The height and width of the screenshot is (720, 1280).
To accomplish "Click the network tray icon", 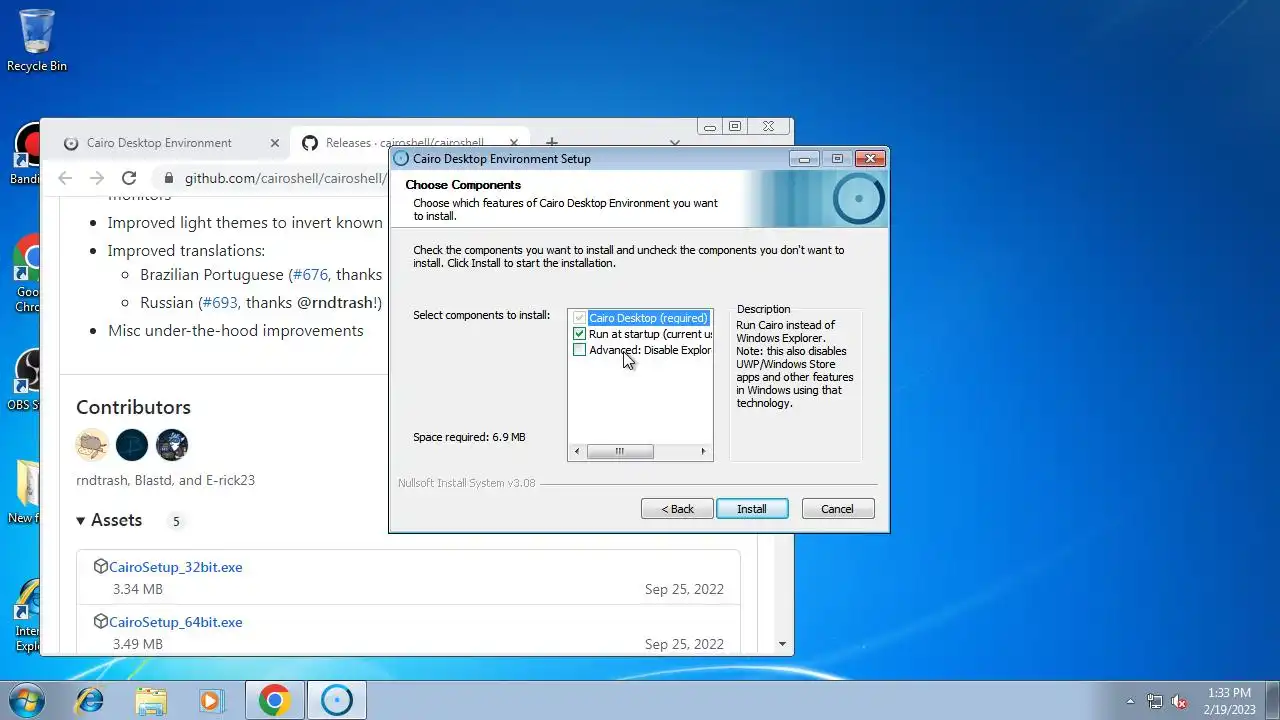I will click(x=1155, y=701).
